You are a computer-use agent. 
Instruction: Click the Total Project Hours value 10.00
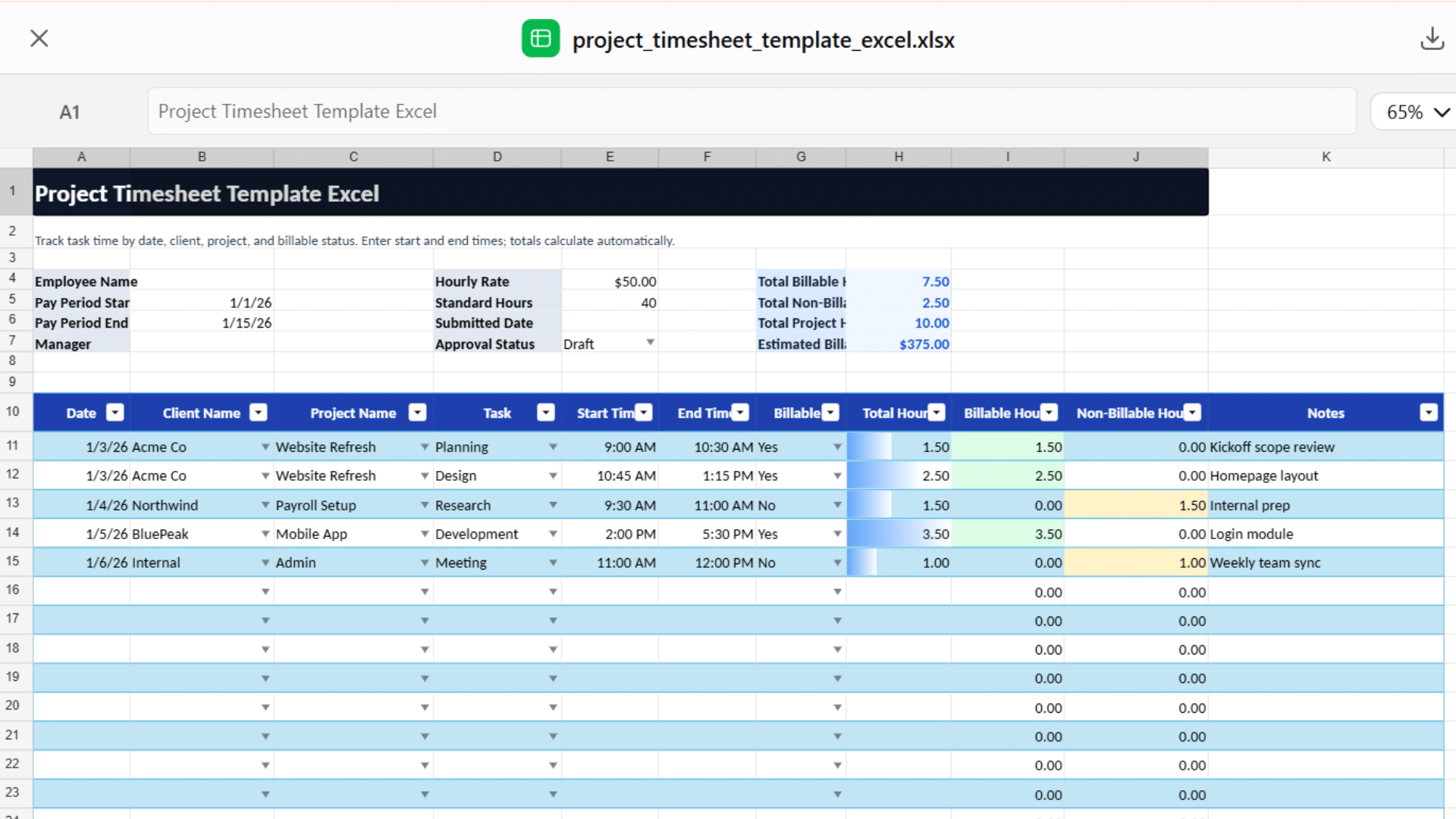[x=899, y=323]
